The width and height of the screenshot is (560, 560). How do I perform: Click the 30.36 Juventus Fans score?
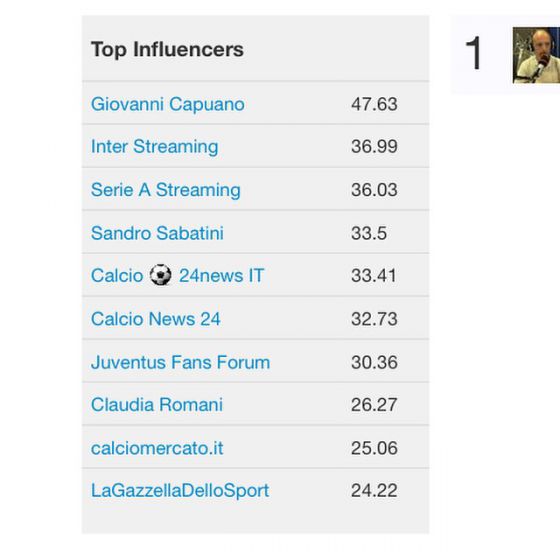coord(374,362)
